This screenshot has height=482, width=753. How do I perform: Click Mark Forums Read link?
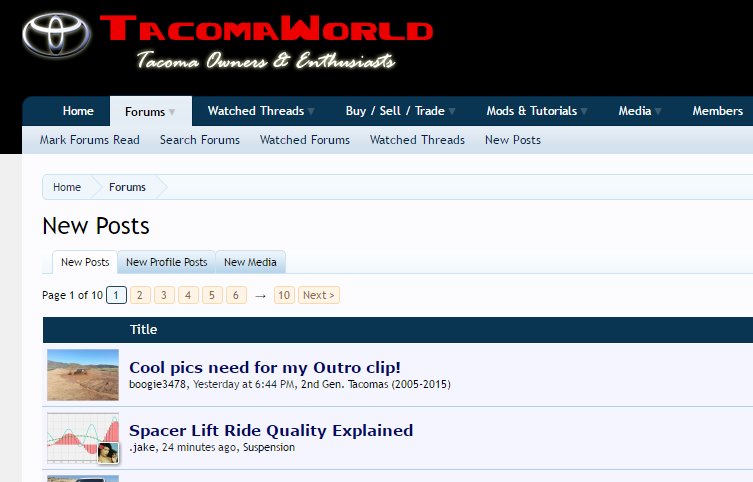point(89,140)
